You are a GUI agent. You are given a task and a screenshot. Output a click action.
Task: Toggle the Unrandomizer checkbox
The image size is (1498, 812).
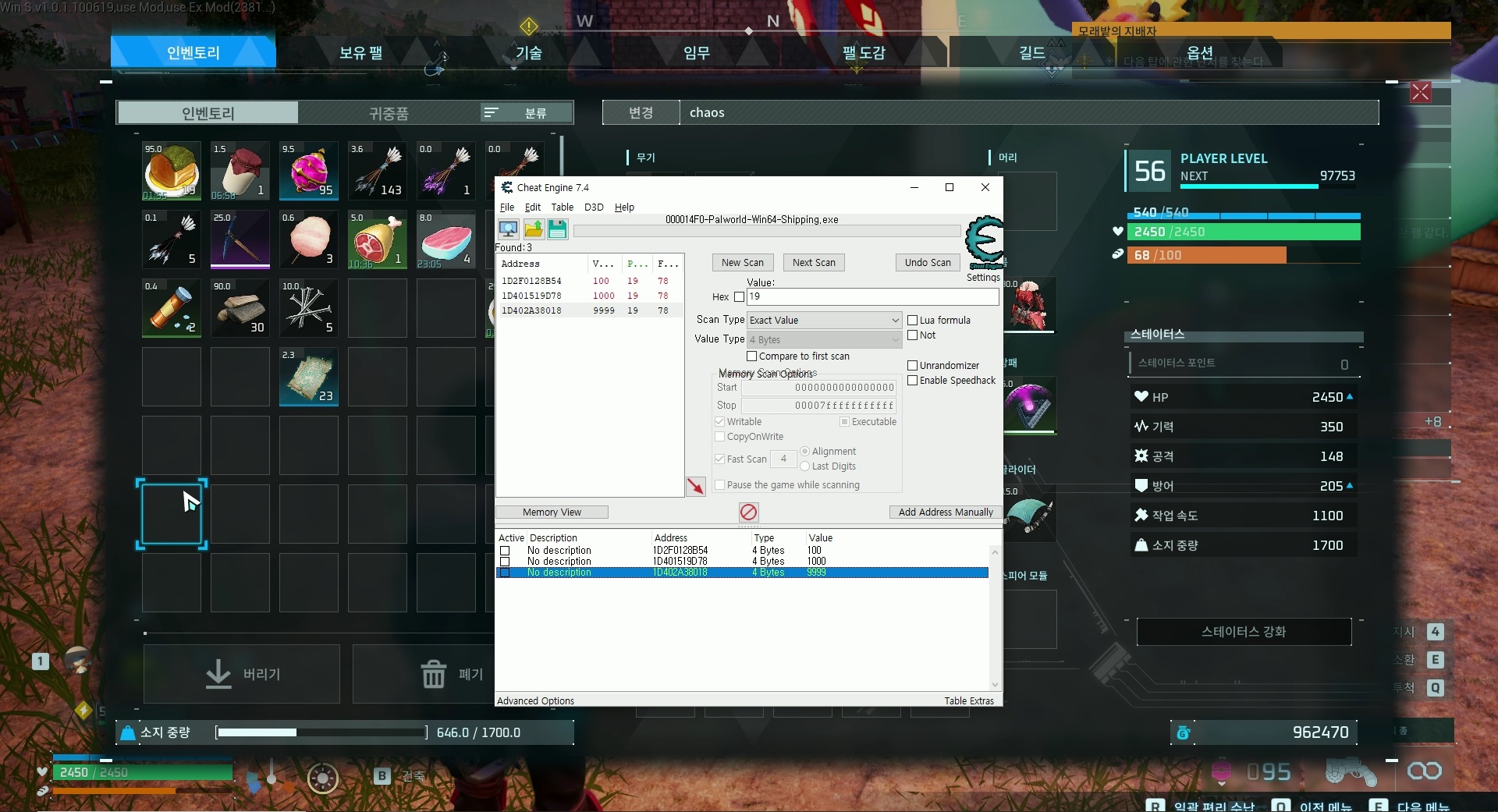[x=912, y=365]
